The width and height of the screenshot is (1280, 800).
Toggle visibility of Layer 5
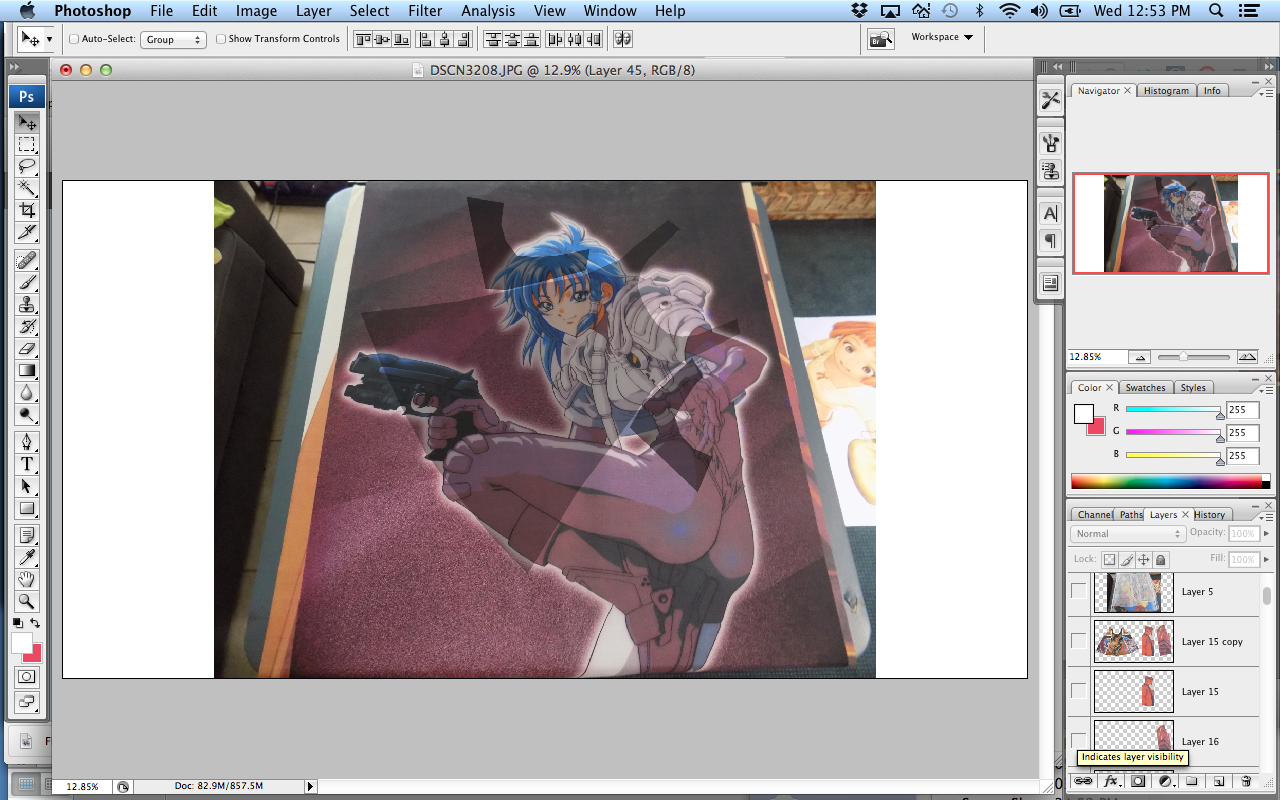click(1078, 591)
